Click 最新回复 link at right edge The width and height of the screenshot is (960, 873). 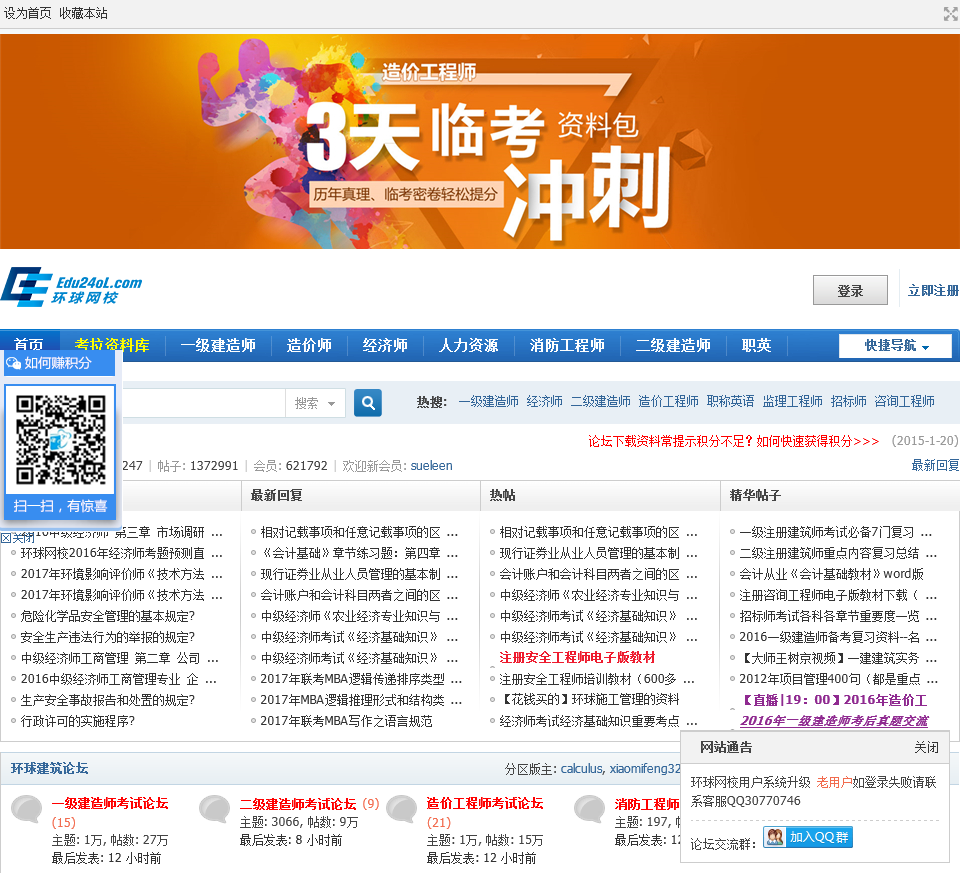click(936, 465)
